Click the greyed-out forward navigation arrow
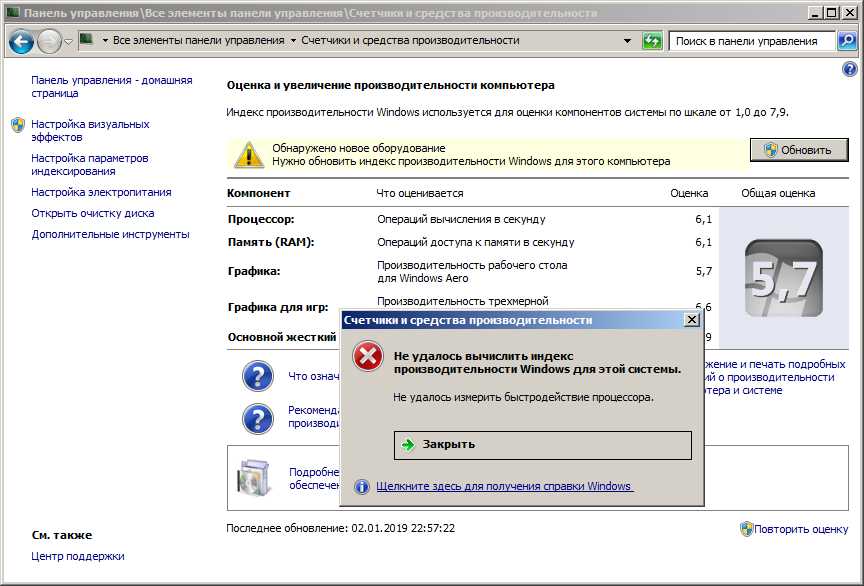Viewport: 864px width, 586px height. (49, 41)
